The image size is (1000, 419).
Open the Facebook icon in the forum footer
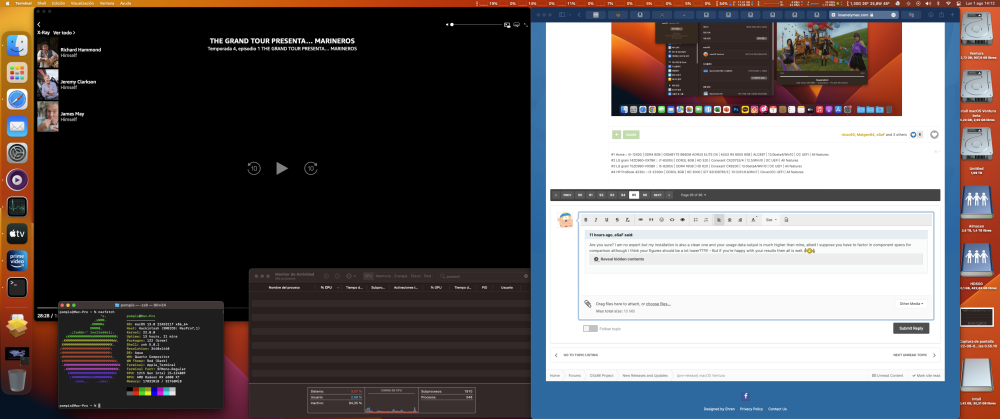[745, 396]
